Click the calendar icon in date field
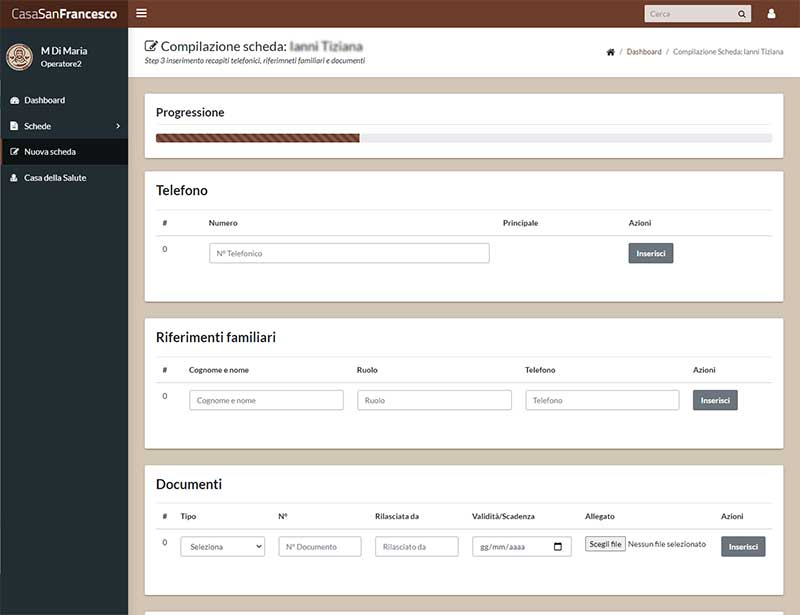 pos(558,547)
